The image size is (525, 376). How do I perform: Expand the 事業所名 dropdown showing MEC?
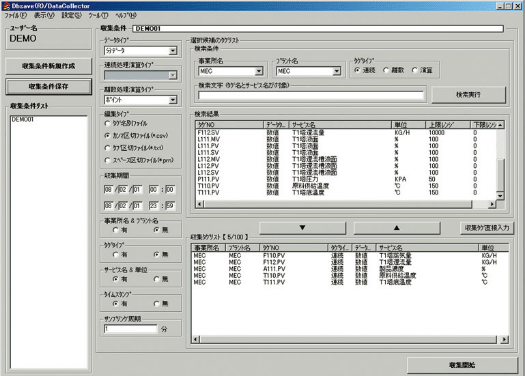click(x=259, y=71)
